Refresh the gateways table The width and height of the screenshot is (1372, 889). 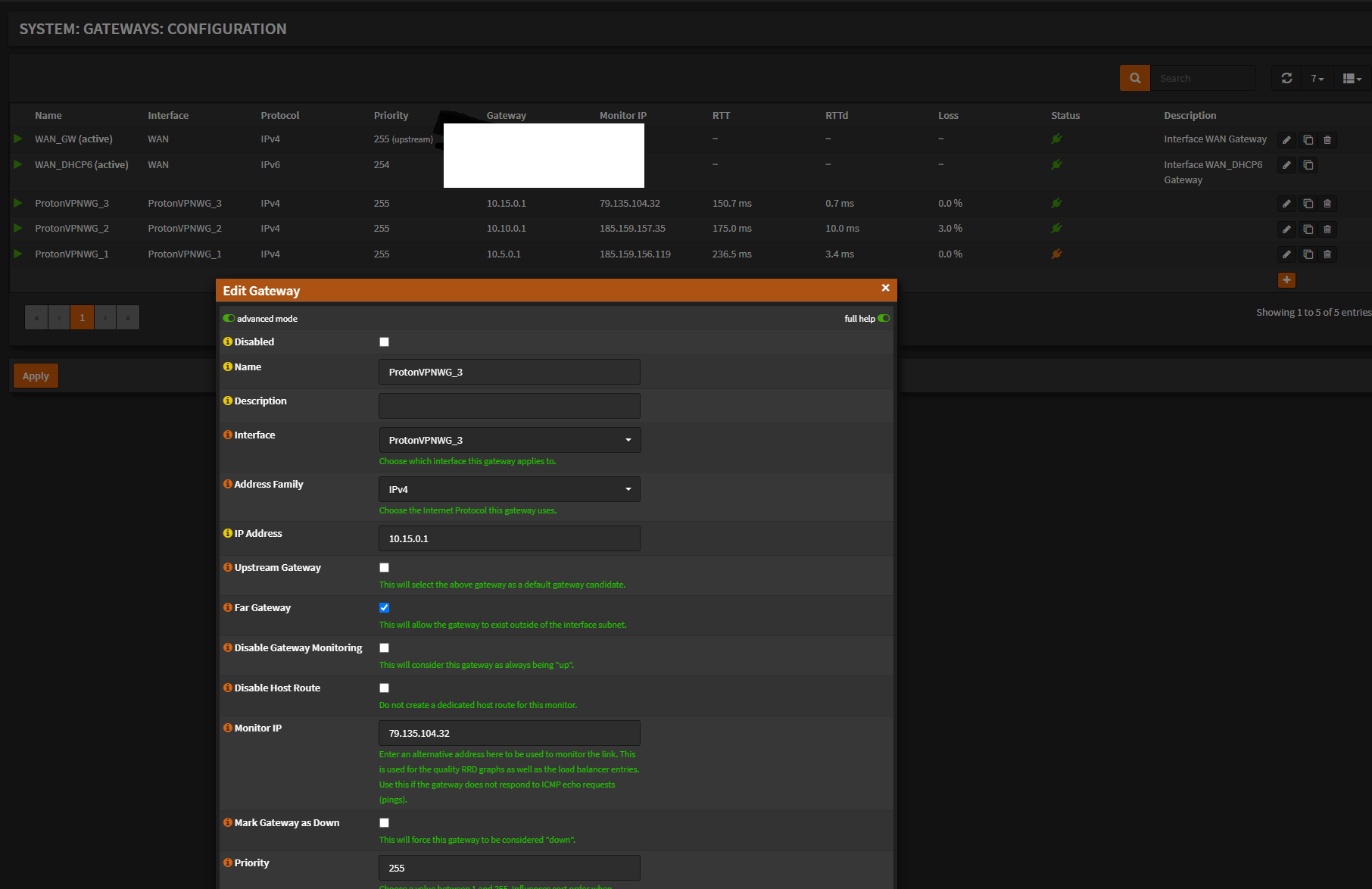pos(1286,78)
